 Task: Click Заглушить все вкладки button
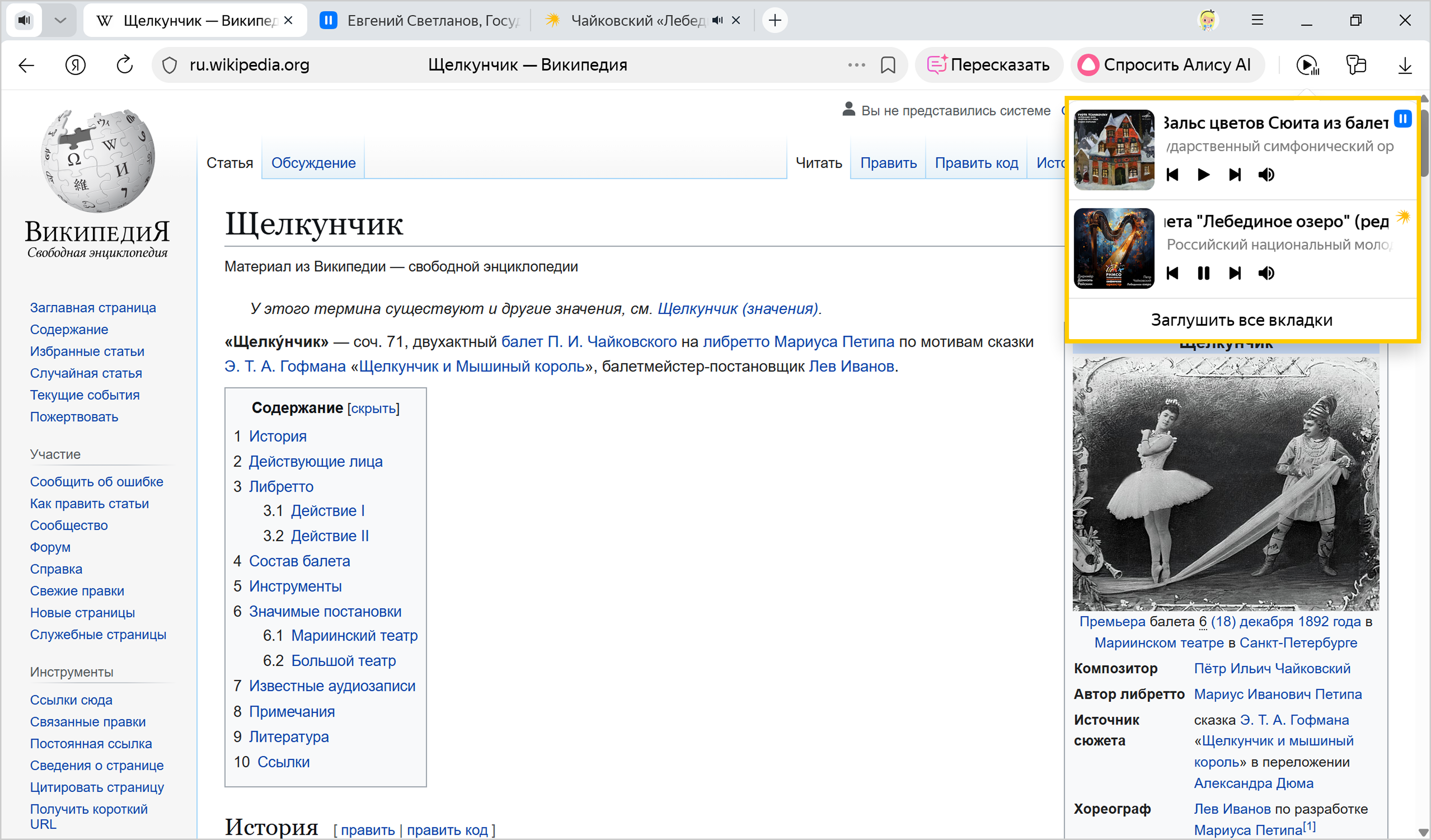[1241, 320]
